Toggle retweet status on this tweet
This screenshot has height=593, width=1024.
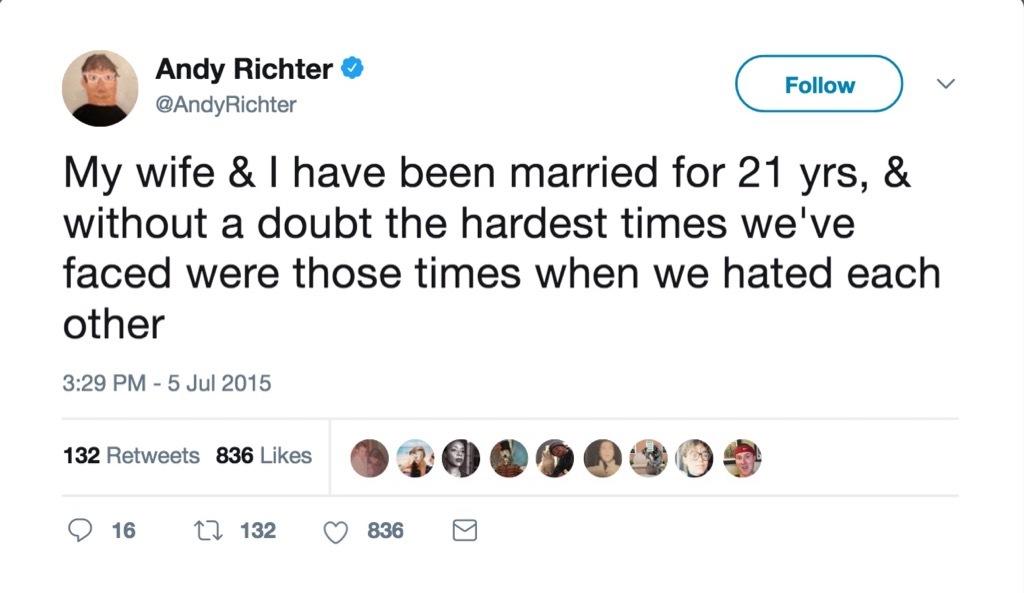207,531
